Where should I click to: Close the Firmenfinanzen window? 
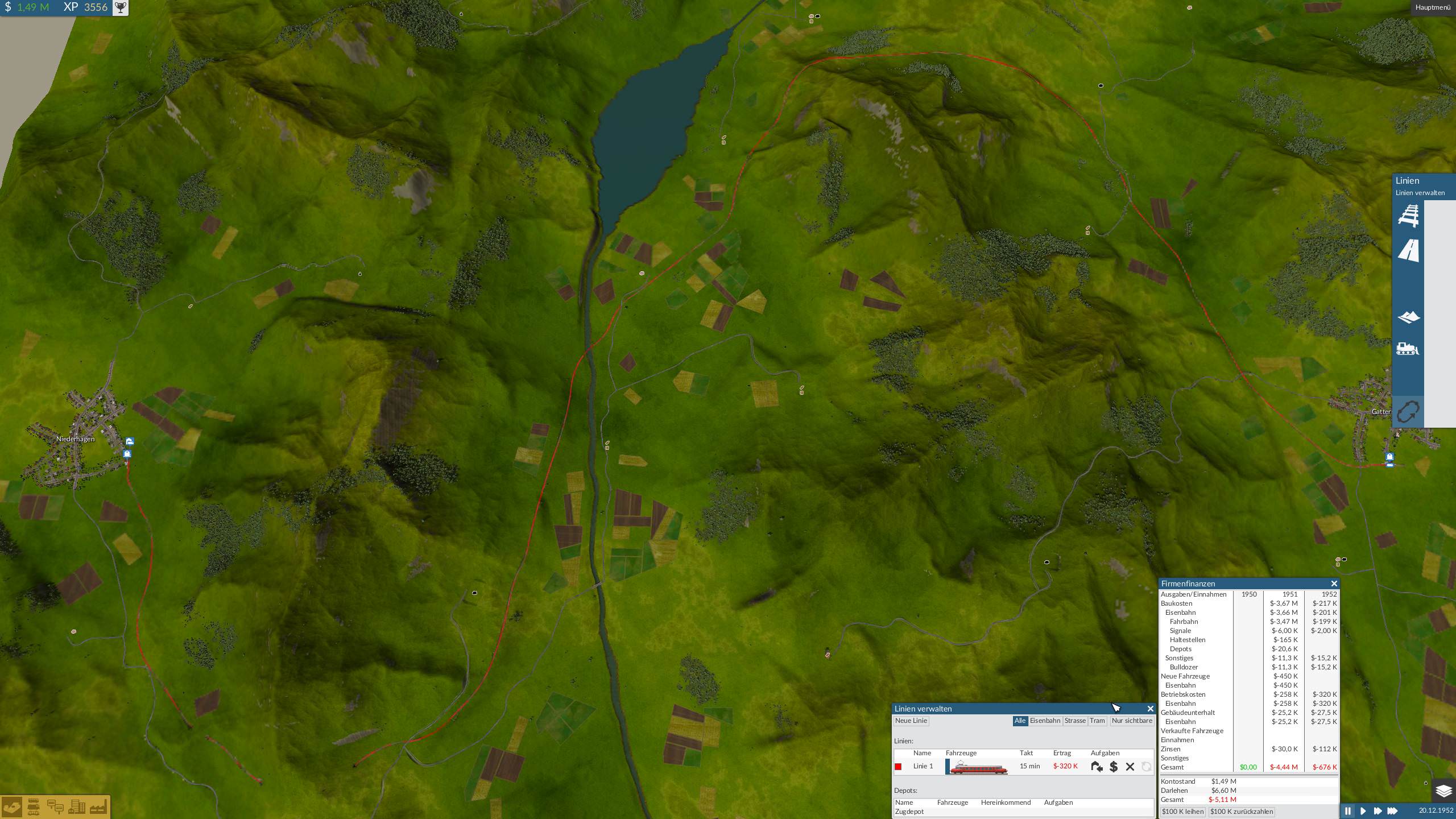point(1334,584)
